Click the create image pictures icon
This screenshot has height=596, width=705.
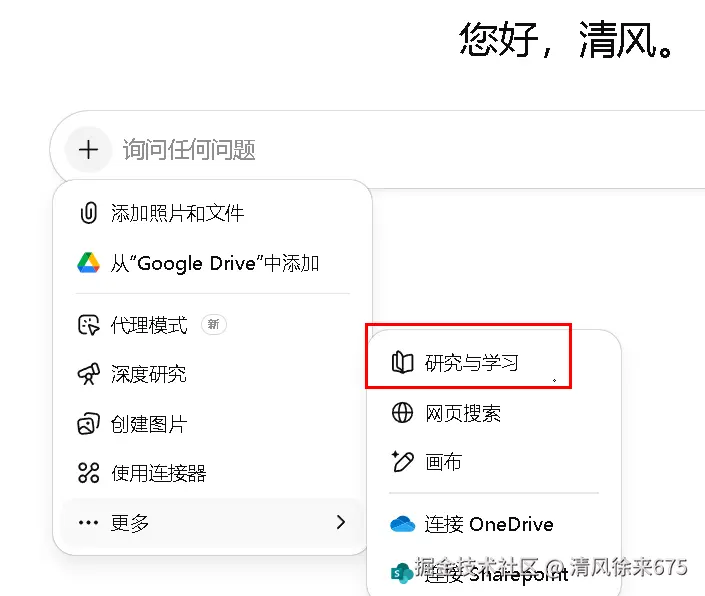coord(89,423)
